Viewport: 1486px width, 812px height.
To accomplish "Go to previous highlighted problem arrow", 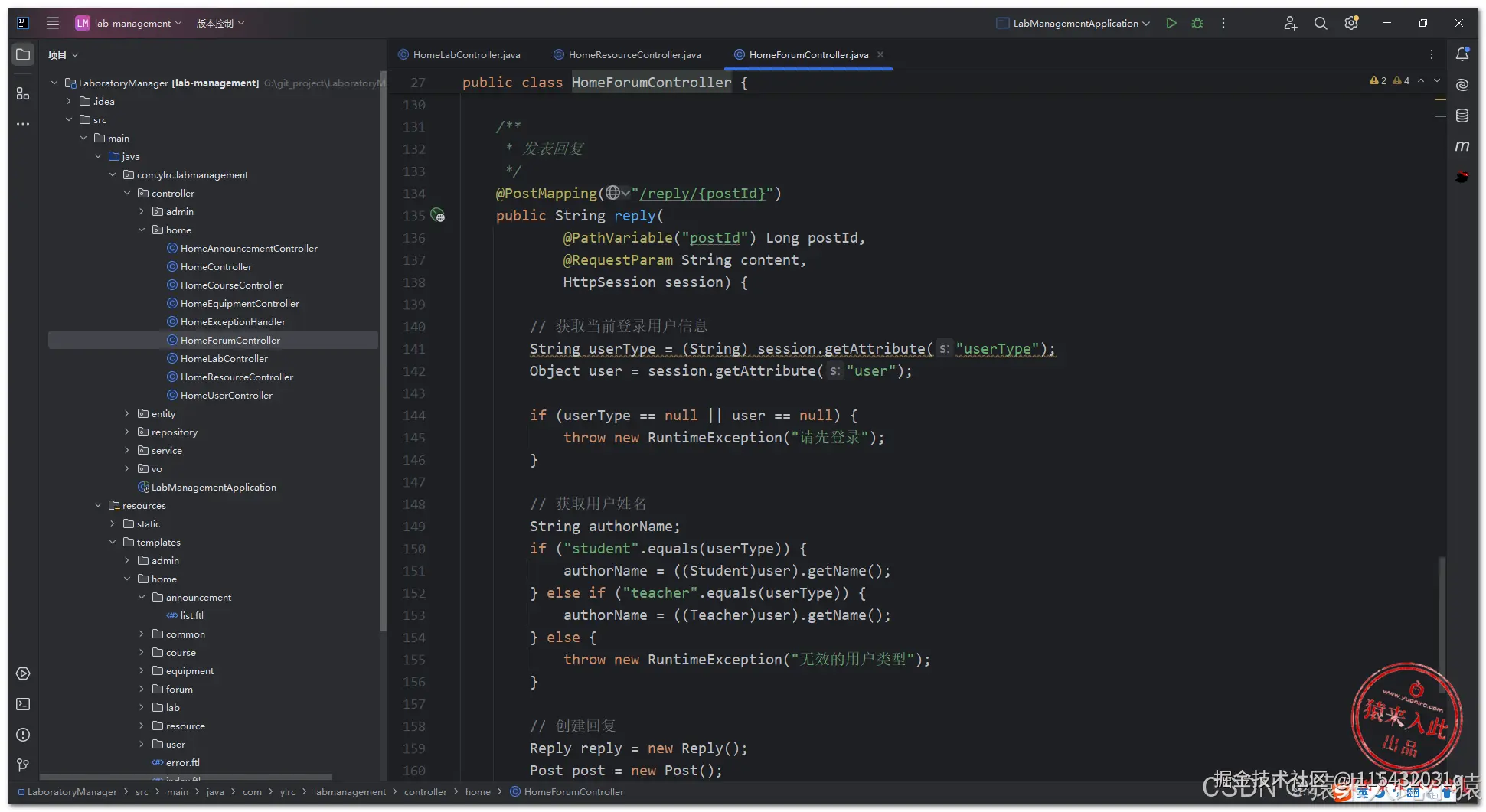I will pyautogui.click(x=1421, y=80).
